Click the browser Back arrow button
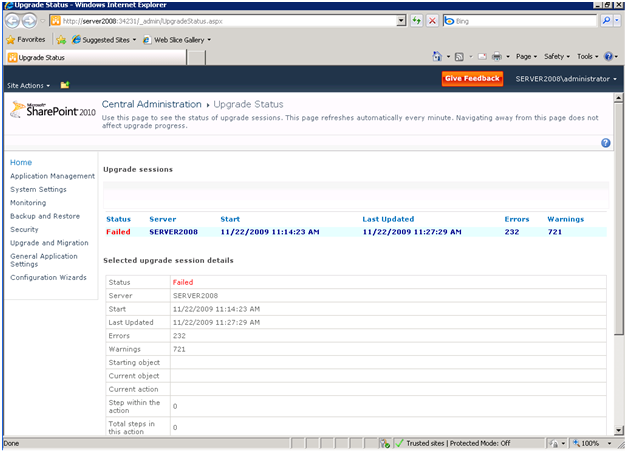This screenshot has height=453, width=628. click(x=12, y=21)
